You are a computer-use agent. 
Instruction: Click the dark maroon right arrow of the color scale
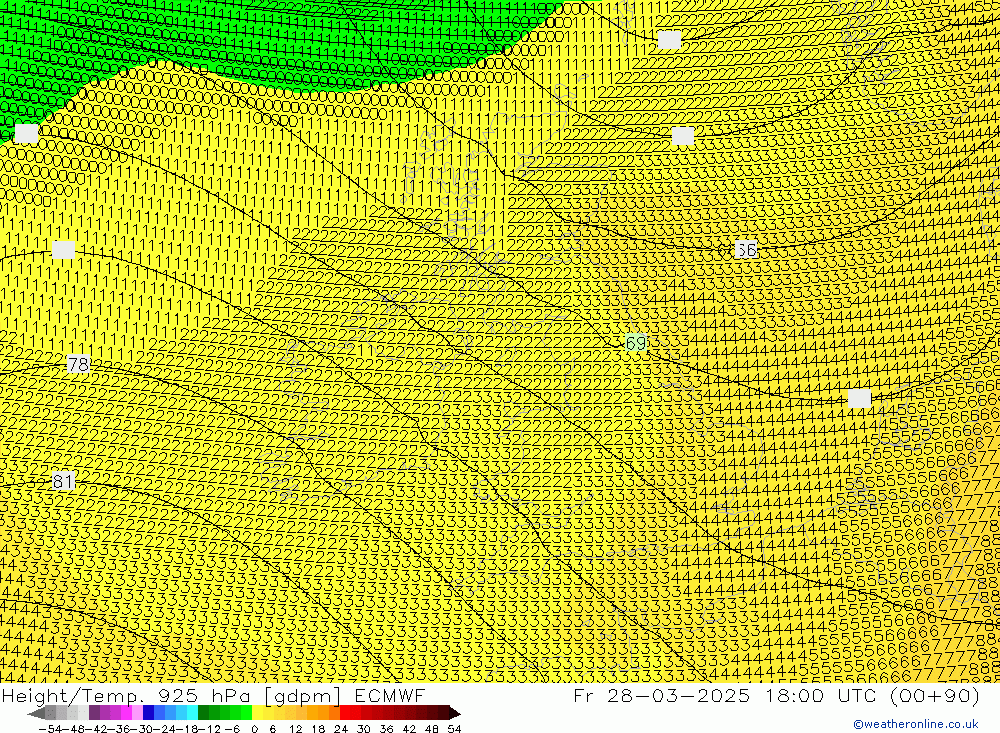(454, 713)
